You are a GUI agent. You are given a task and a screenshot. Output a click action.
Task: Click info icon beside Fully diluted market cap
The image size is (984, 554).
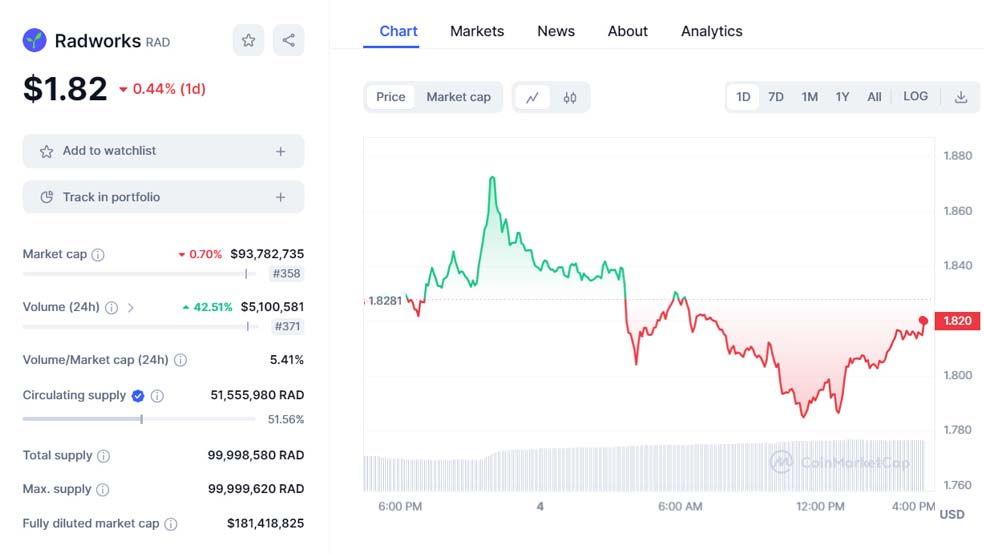[171, 524]
